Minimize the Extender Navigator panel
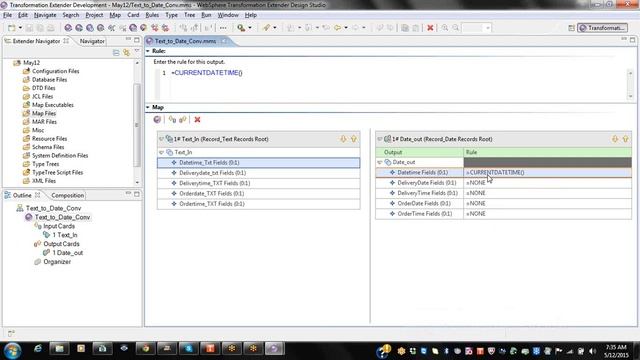 128,39
